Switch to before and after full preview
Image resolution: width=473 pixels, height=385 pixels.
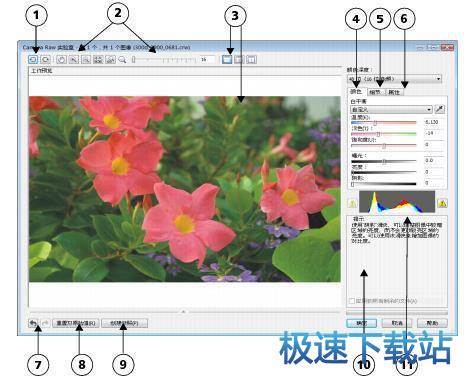[x=239, y=59]
